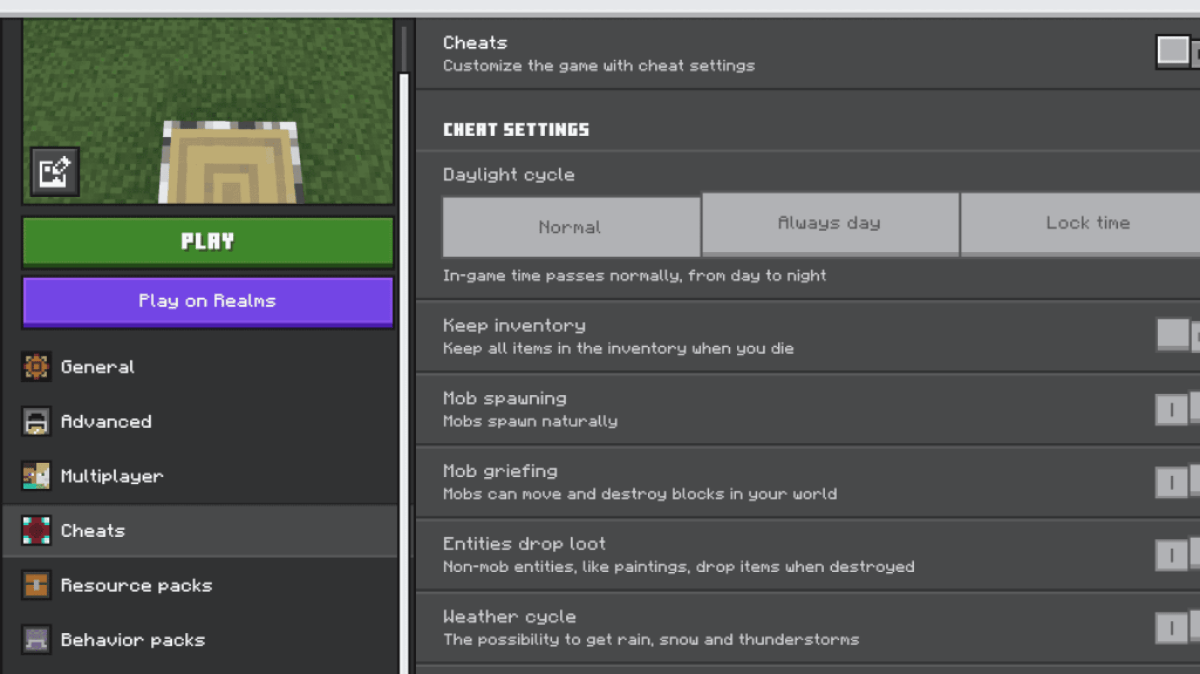
Task: Click the Behavior packs icon
Action: click(x=36, y=640)
